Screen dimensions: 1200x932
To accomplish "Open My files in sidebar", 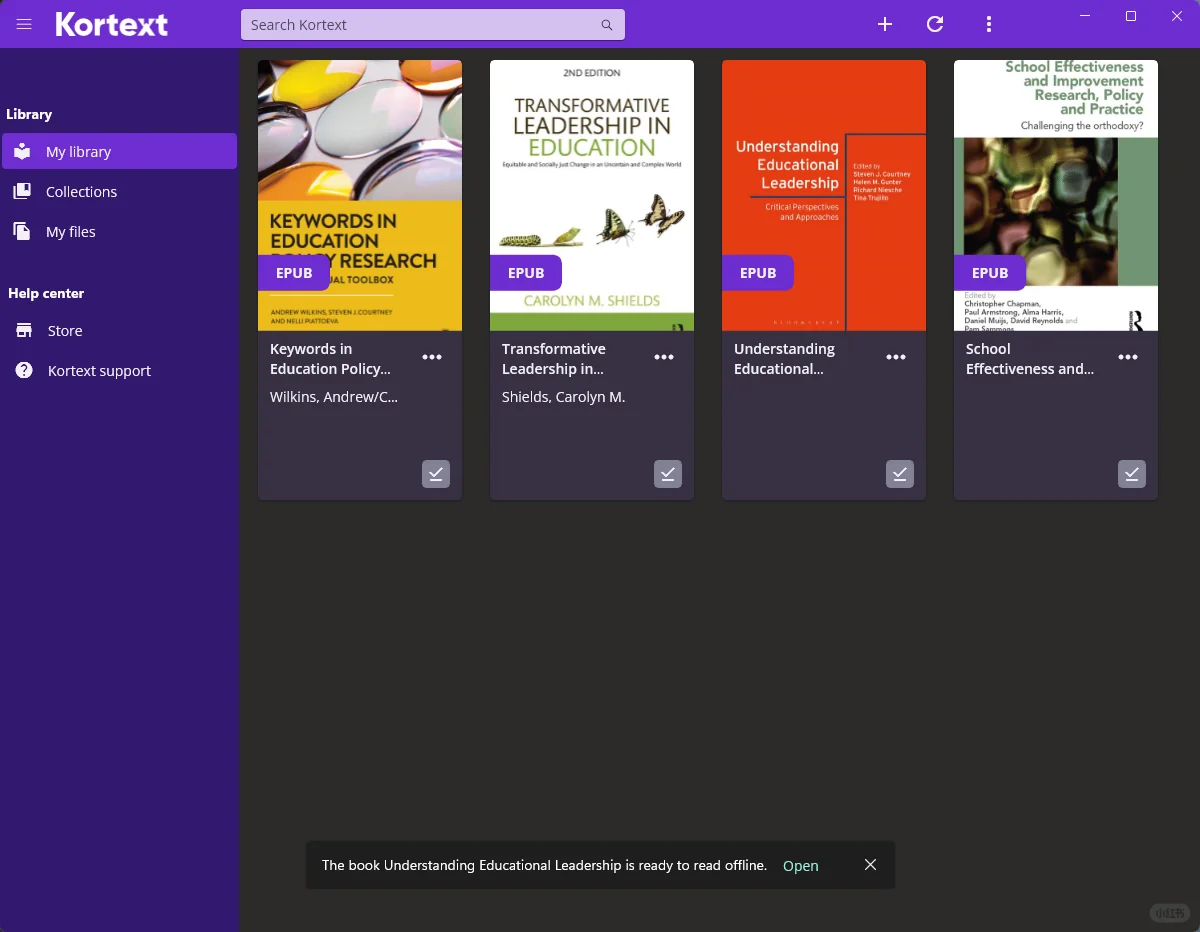I will tap(119, 231).
